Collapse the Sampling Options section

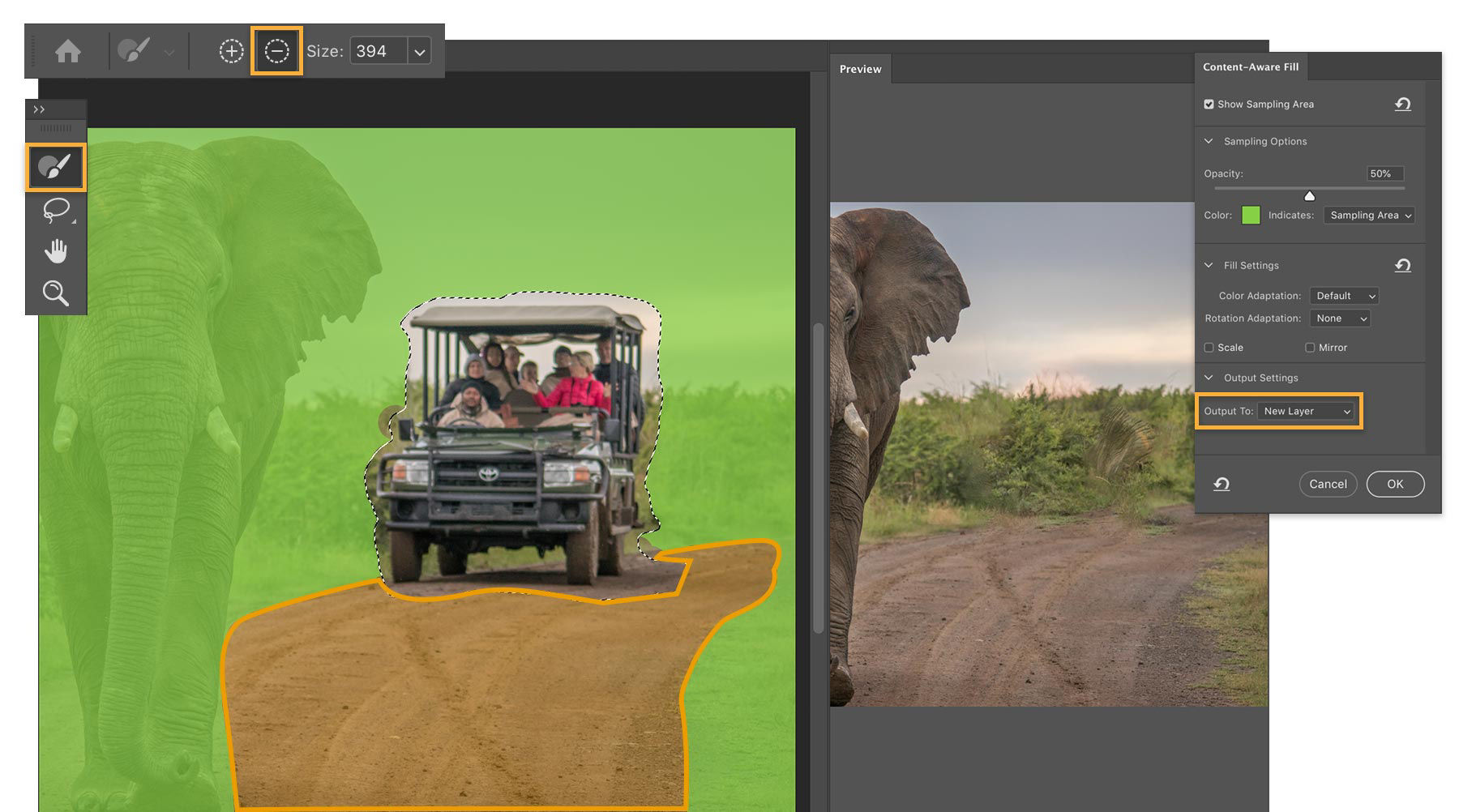pyautogui.click(x=1209, y=141)
